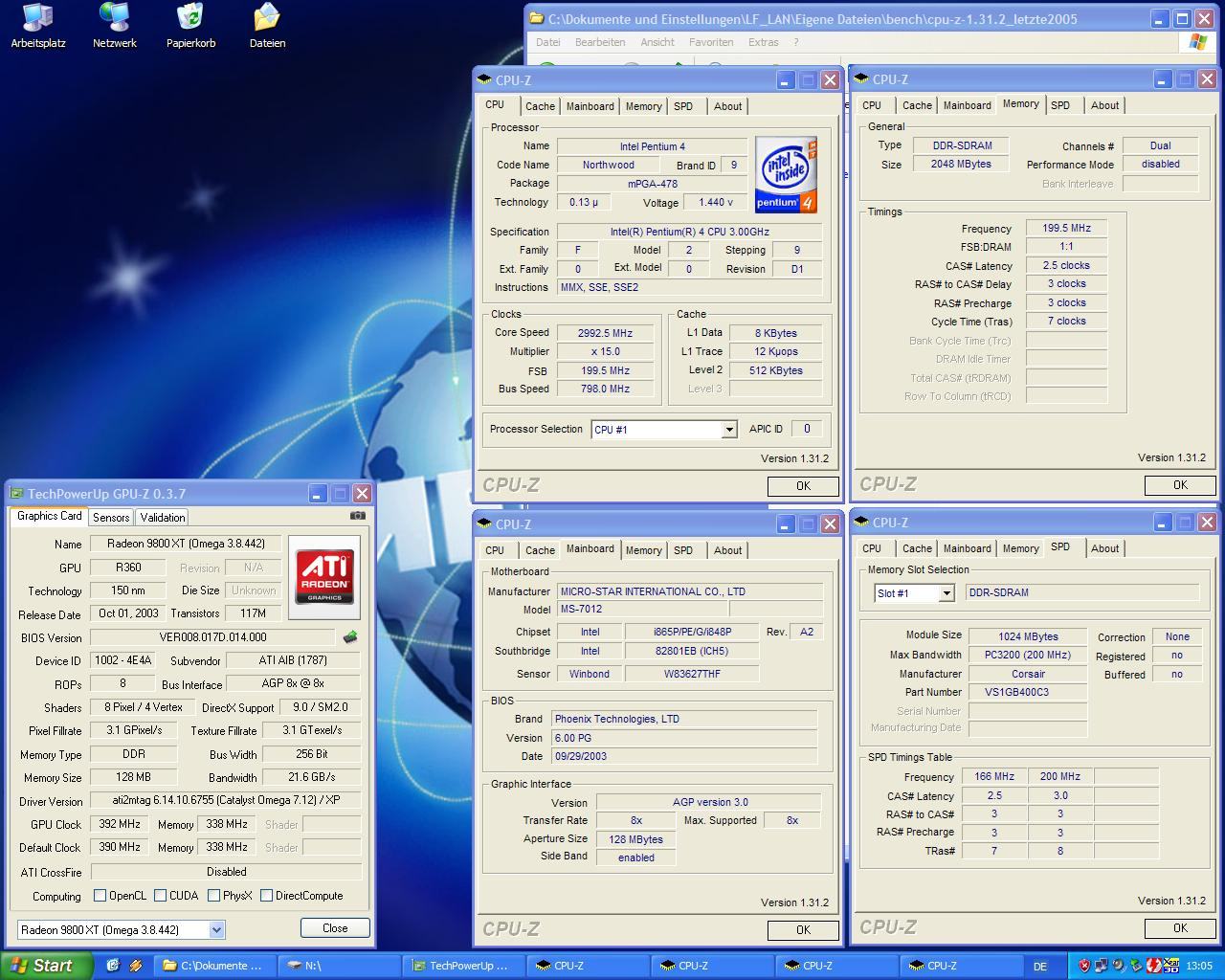Viewport: 1225px width, 980px height.
Task: Click the Windows Start button
Action: [44, 966]
